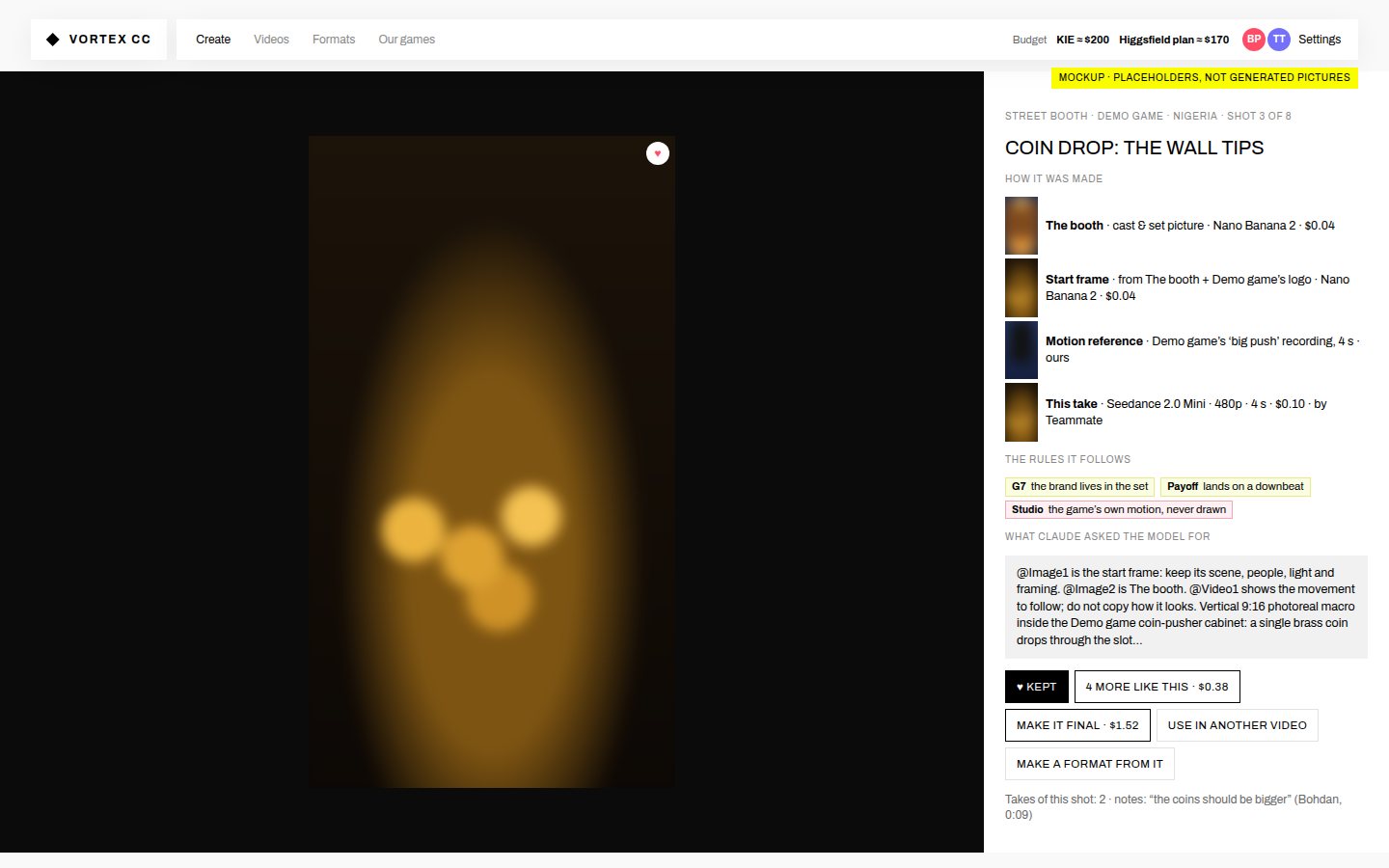
Task: Open the Our games tab
Action: (x=407, y=40)
